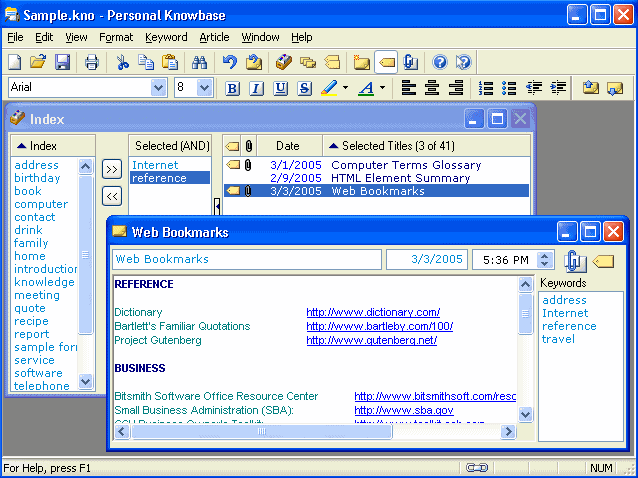Open the File menu
Screen dimensions: 638x478
[x=15, y=37]
